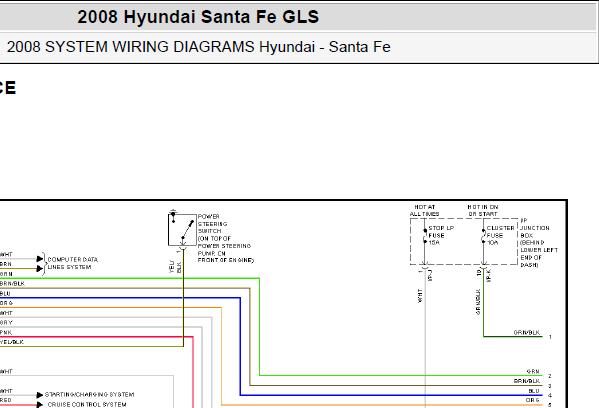Click connector number 4 at the blue wire end

click(x=550, y=395)
